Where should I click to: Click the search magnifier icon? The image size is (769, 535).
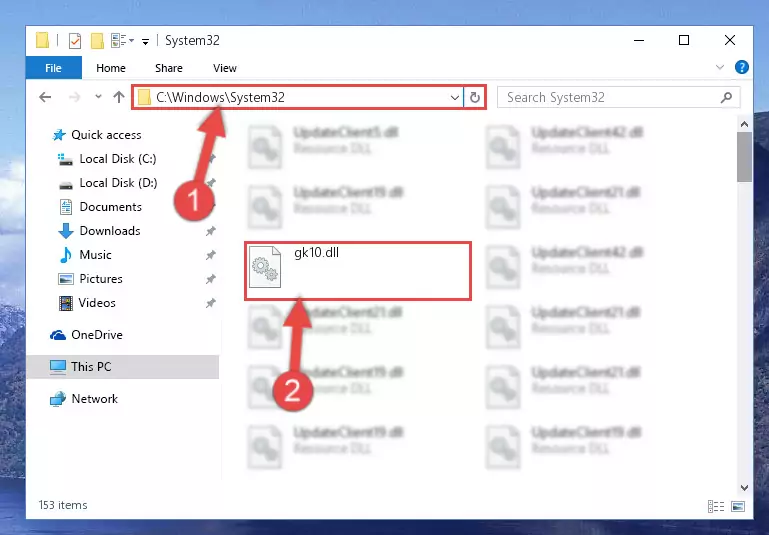pos(726,97)
